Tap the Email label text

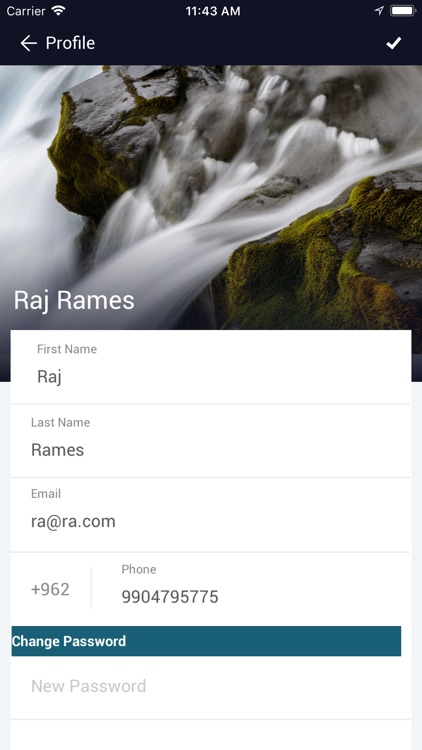point(46,494)
